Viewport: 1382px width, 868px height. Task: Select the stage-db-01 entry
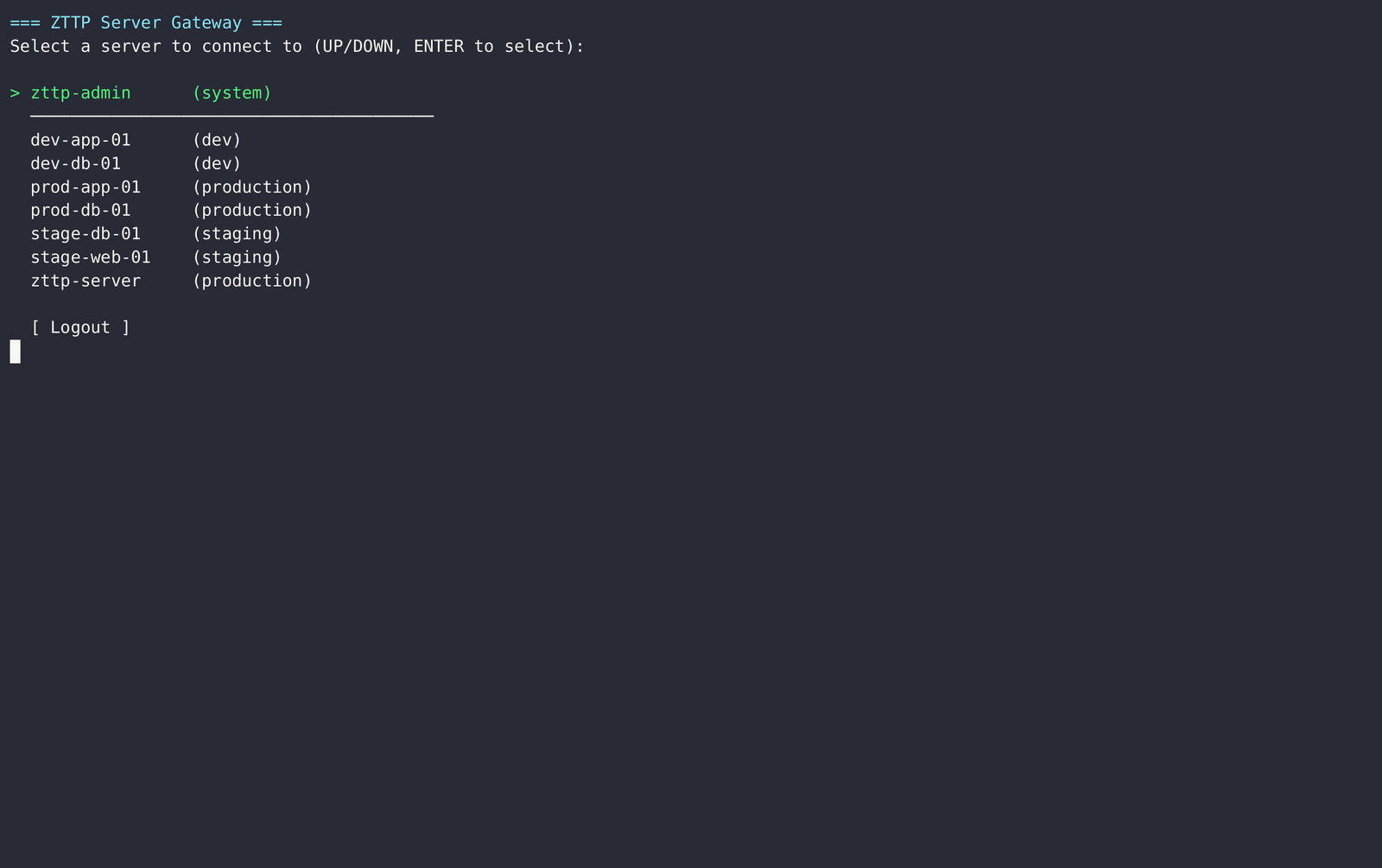pyautogui.click(x=155, y=233)
